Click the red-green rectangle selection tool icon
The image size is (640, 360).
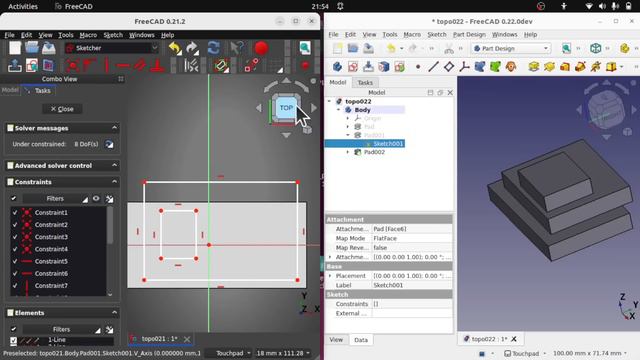pos(221,65)
